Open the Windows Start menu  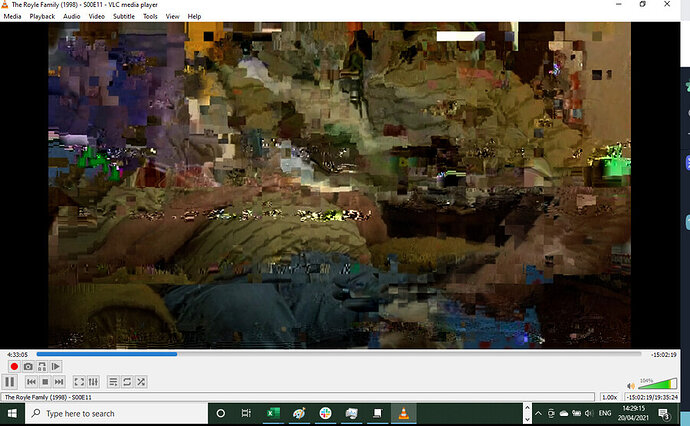[12, 414]
